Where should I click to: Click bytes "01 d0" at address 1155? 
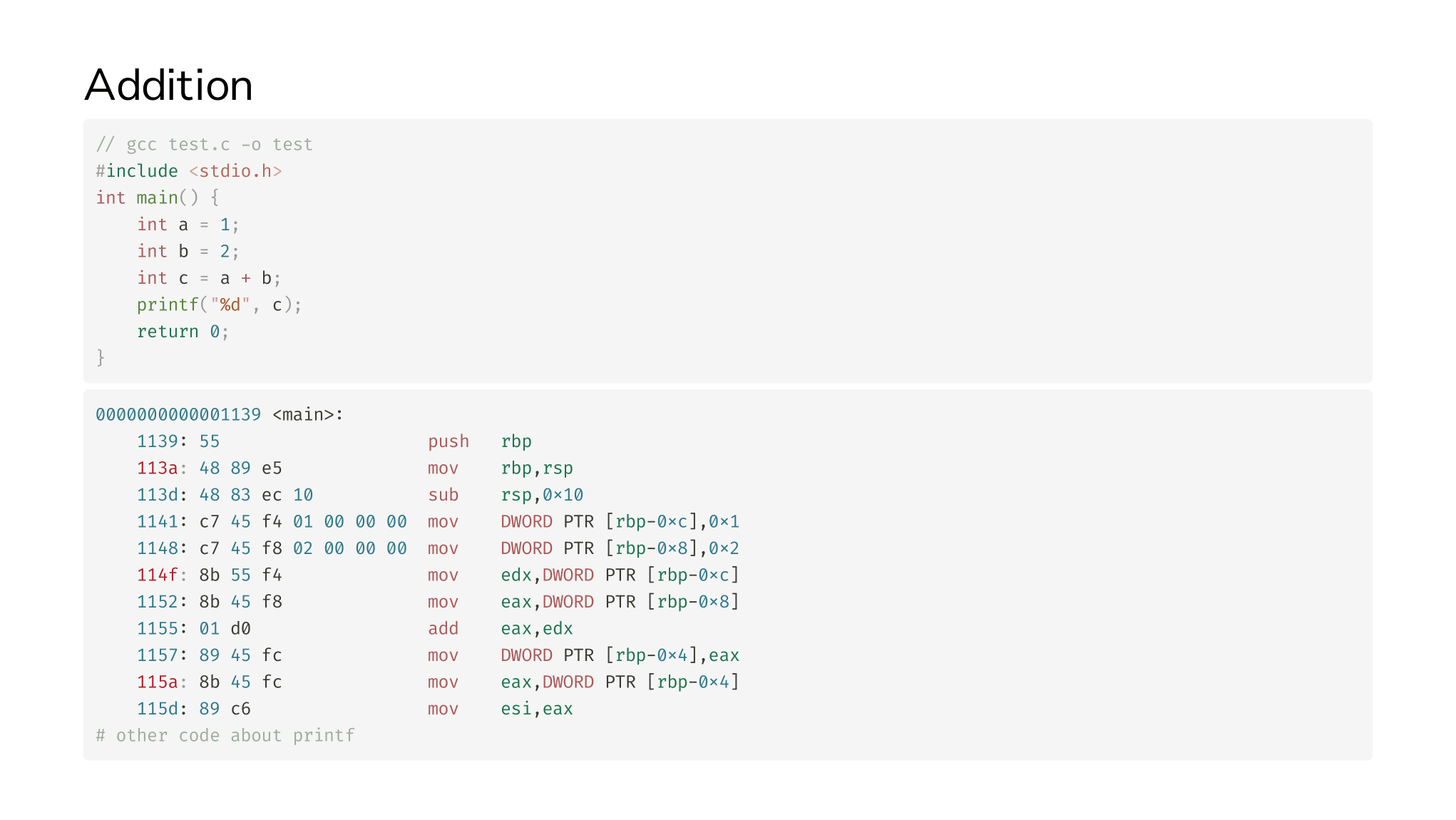(x=225, y=628)
